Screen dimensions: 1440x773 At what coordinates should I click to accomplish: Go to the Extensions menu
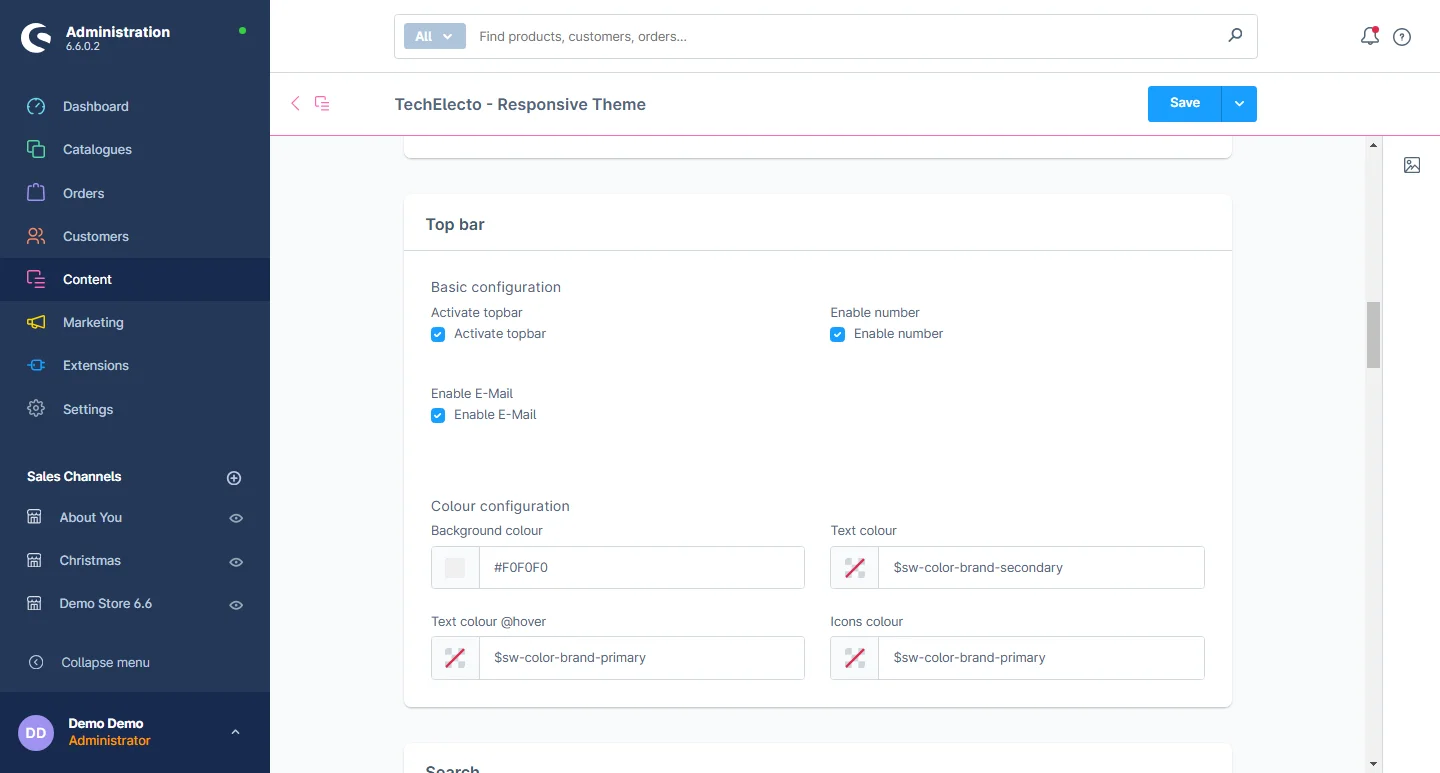pos(95,365)
